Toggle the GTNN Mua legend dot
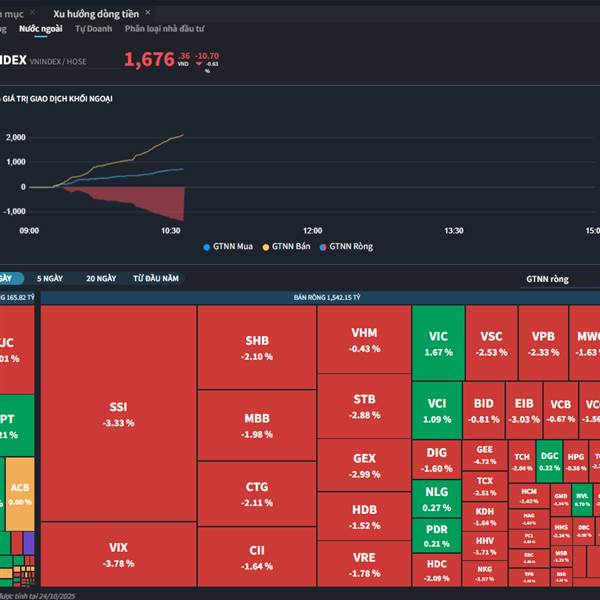600x600 pixels. pyautogui.click(x=206, y=247)
